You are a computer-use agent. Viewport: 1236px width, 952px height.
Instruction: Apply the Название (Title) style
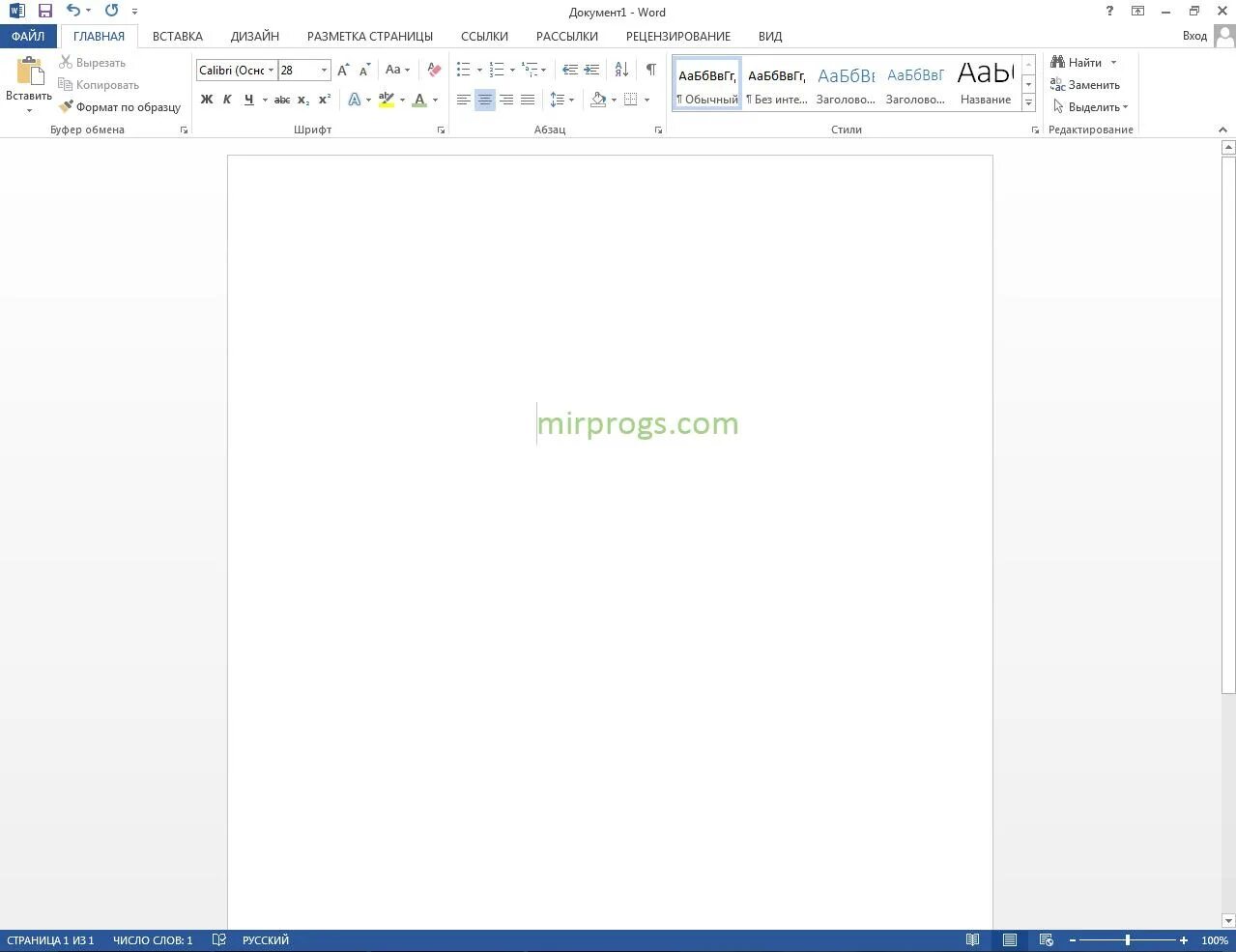coord(986,82)
